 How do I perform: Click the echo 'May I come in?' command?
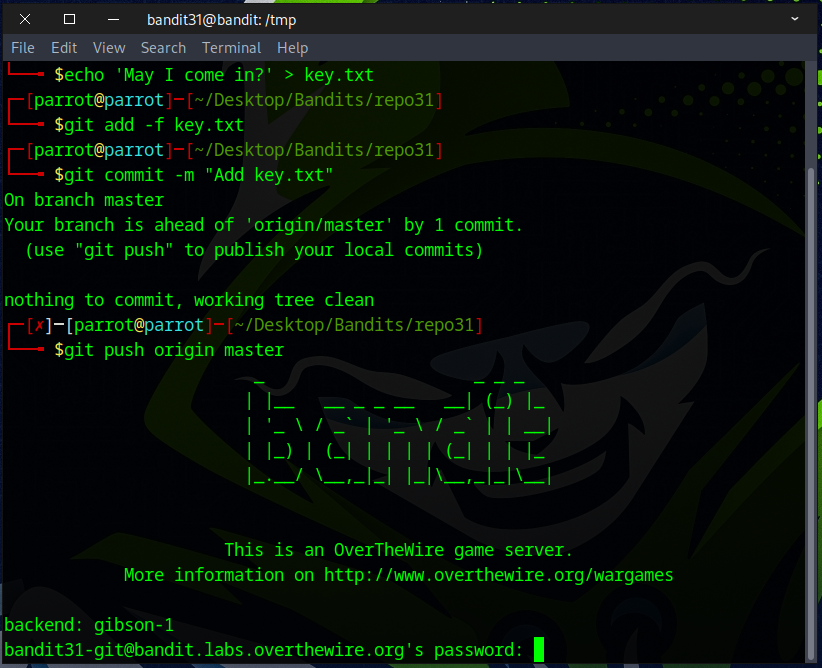click(x=214, y=75)
